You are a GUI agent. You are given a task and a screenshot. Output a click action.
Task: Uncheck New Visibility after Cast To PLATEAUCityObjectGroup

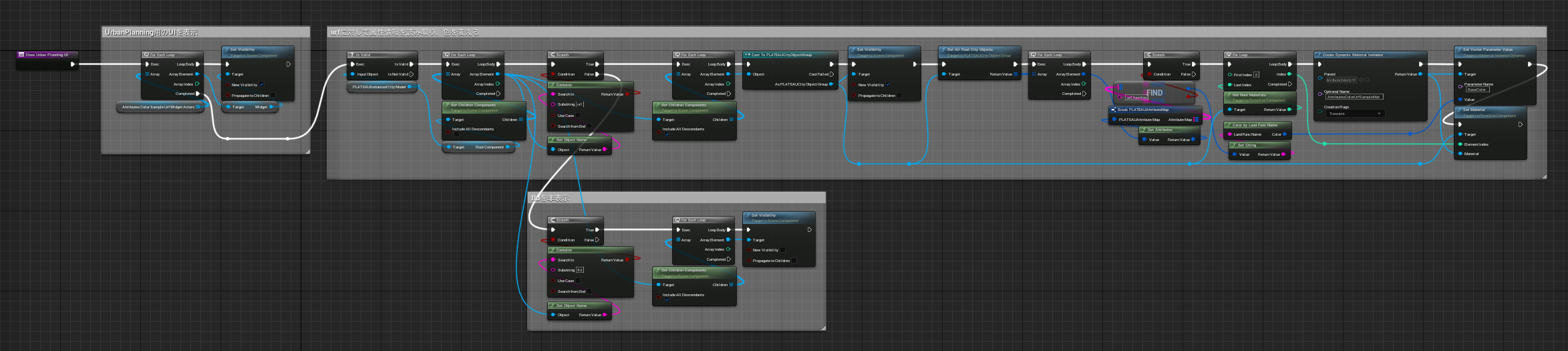tap(889, 85)
